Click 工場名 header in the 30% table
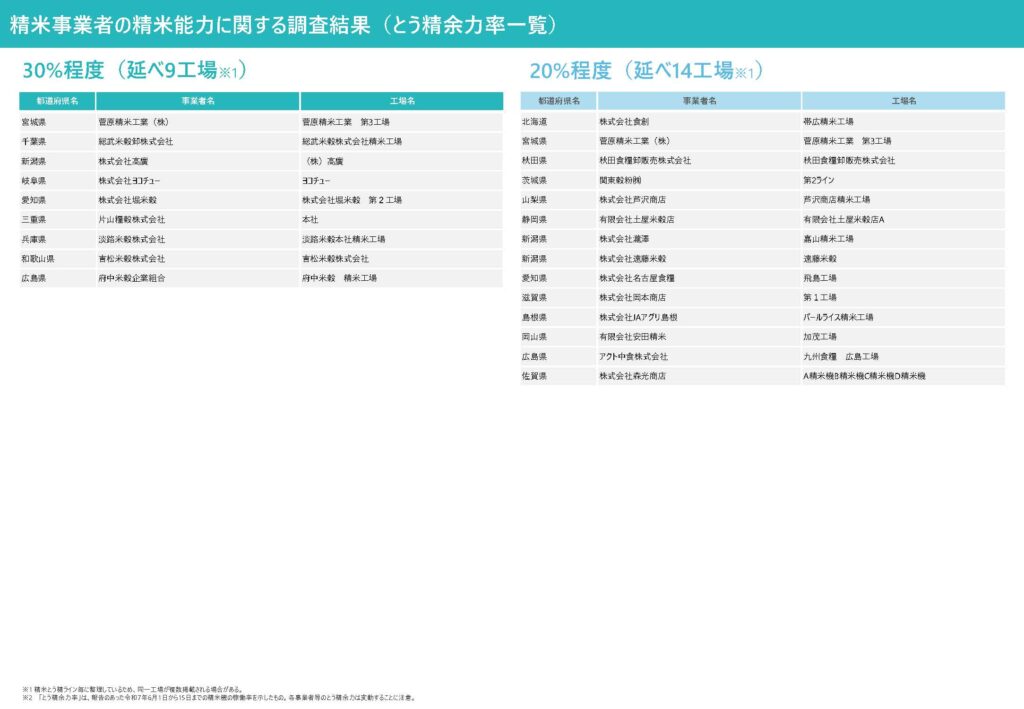The image size is (1024, 709). coord(402,101)
